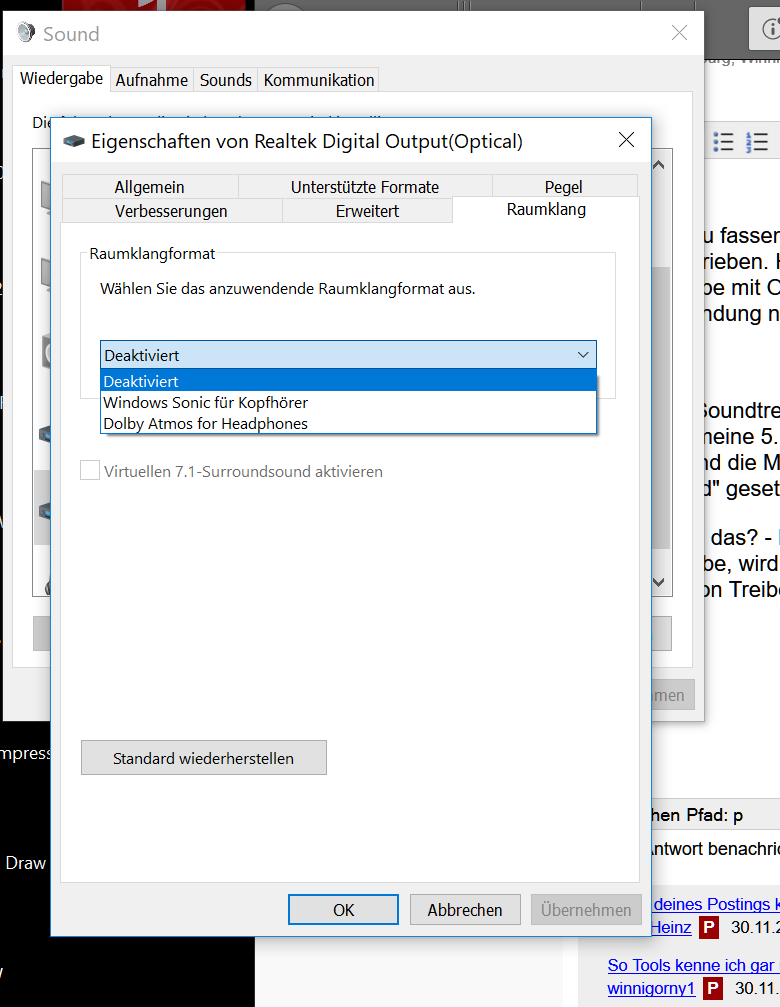Click the Sound window speaker icon

click(x=26, y=33)
